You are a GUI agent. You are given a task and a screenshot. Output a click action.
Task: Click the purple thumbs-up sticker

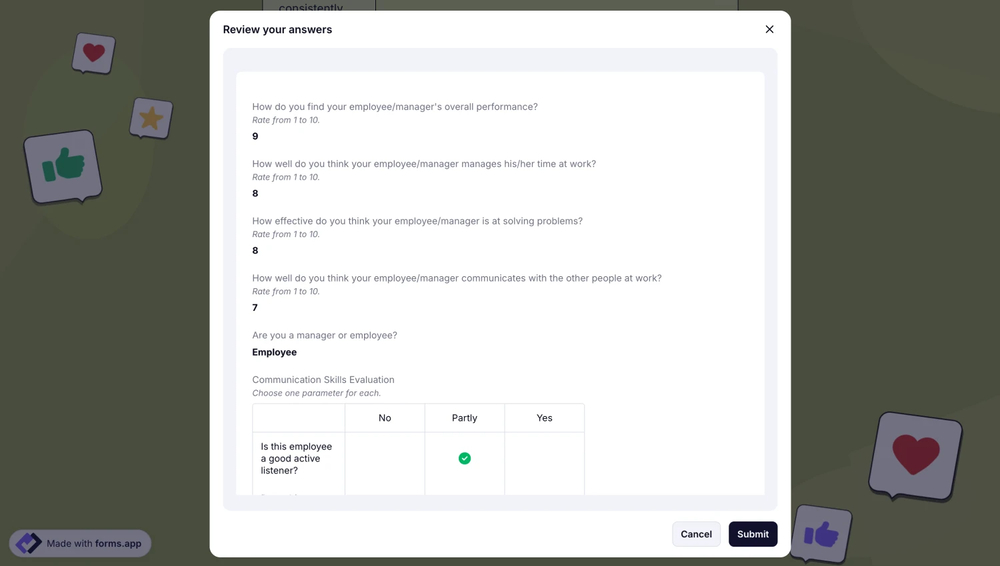[x=821, y=534]
